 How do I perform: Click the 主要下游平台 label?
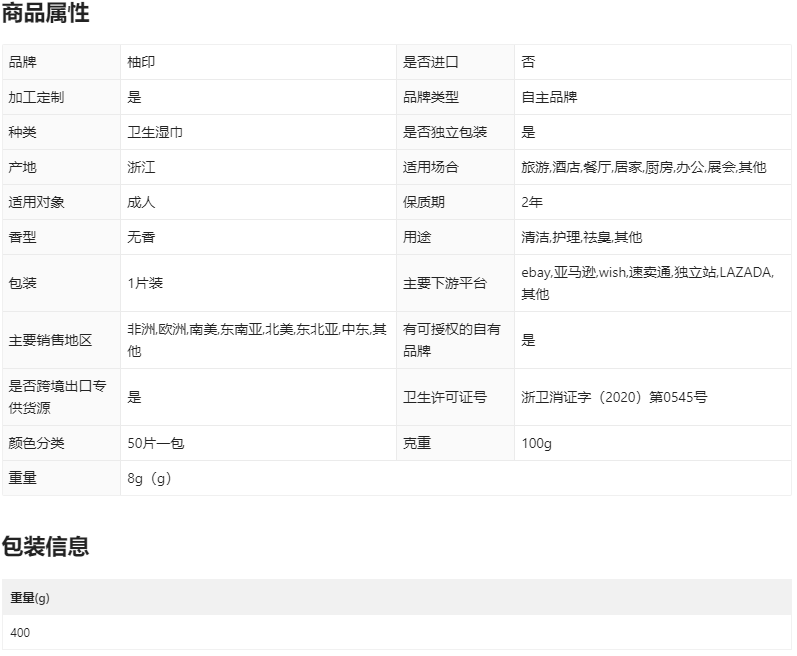coord(445,283)
